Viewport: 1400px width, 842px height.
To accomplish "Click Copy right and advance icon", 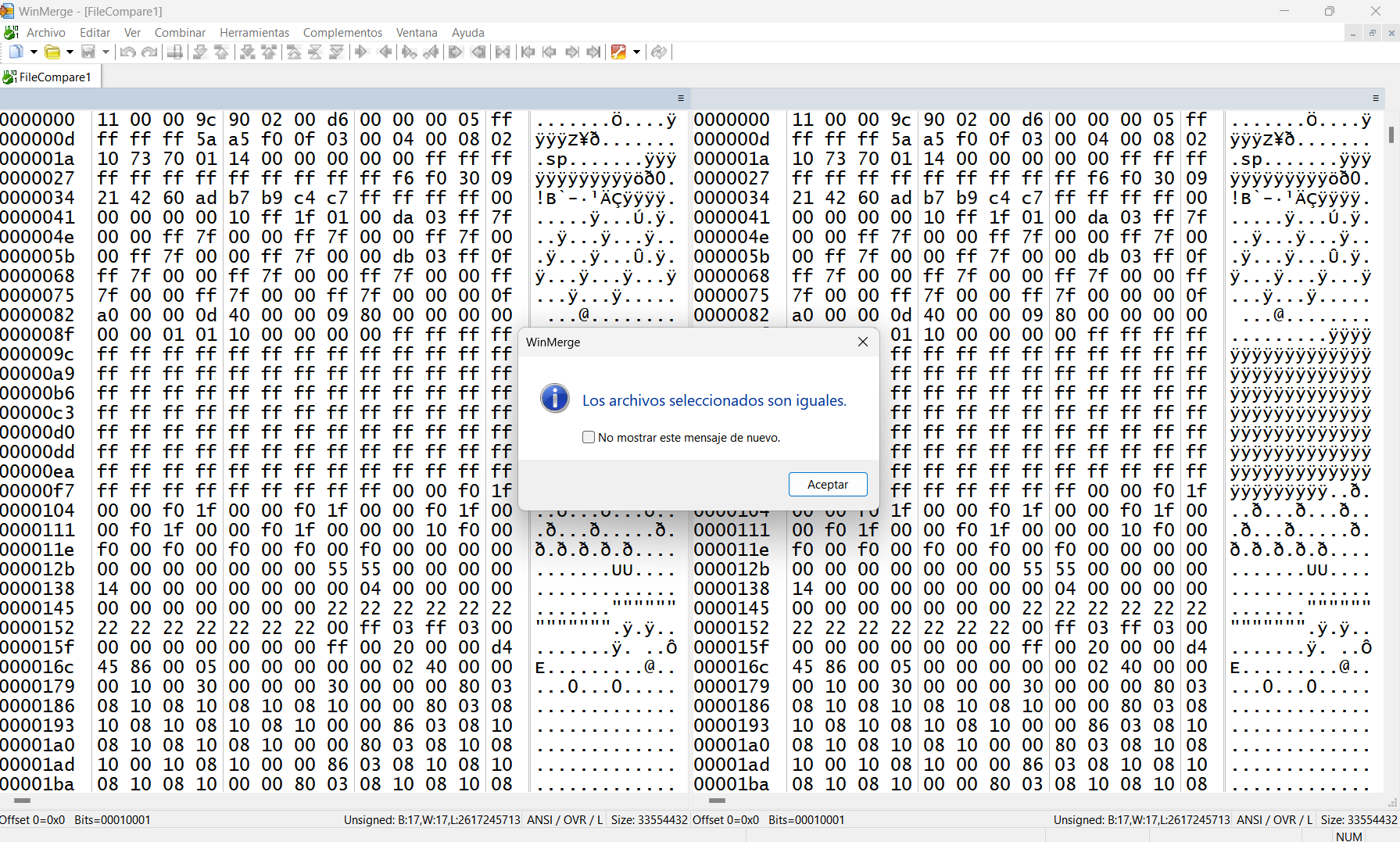I will click(x=409, y=52).
